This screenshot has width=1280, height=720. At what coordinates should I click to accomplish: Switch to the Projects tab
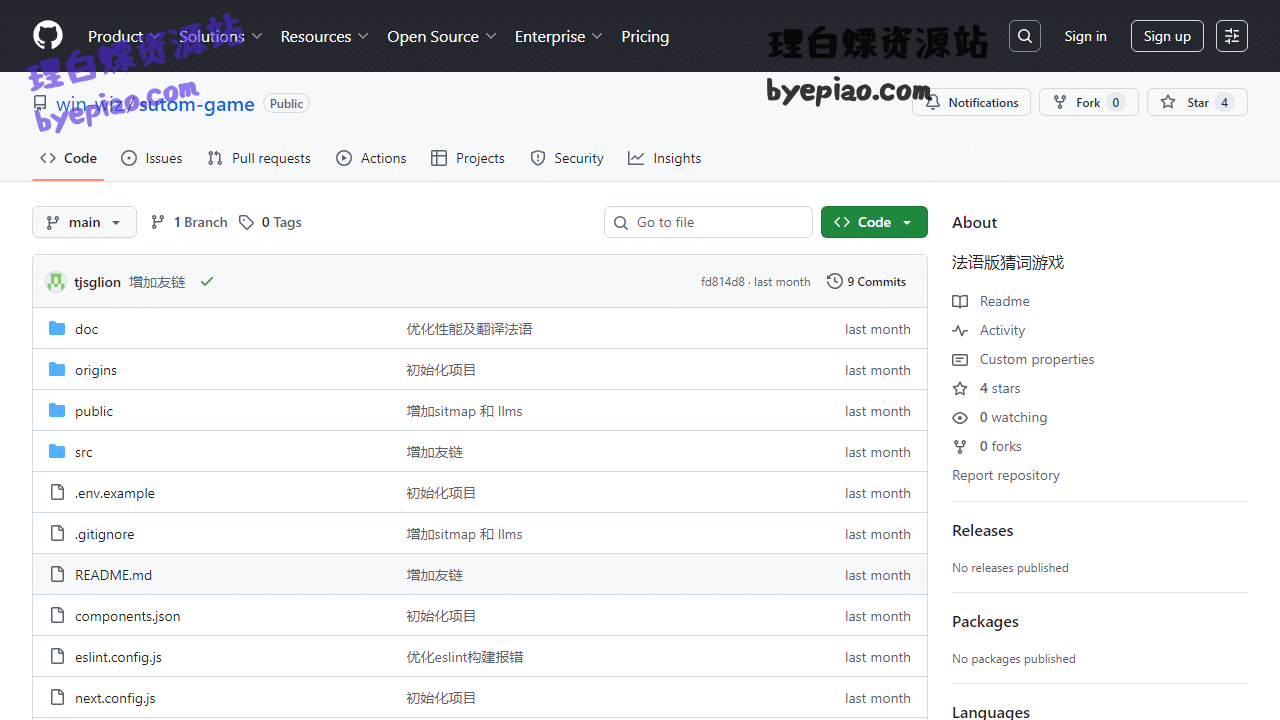(x=468, y=158)
